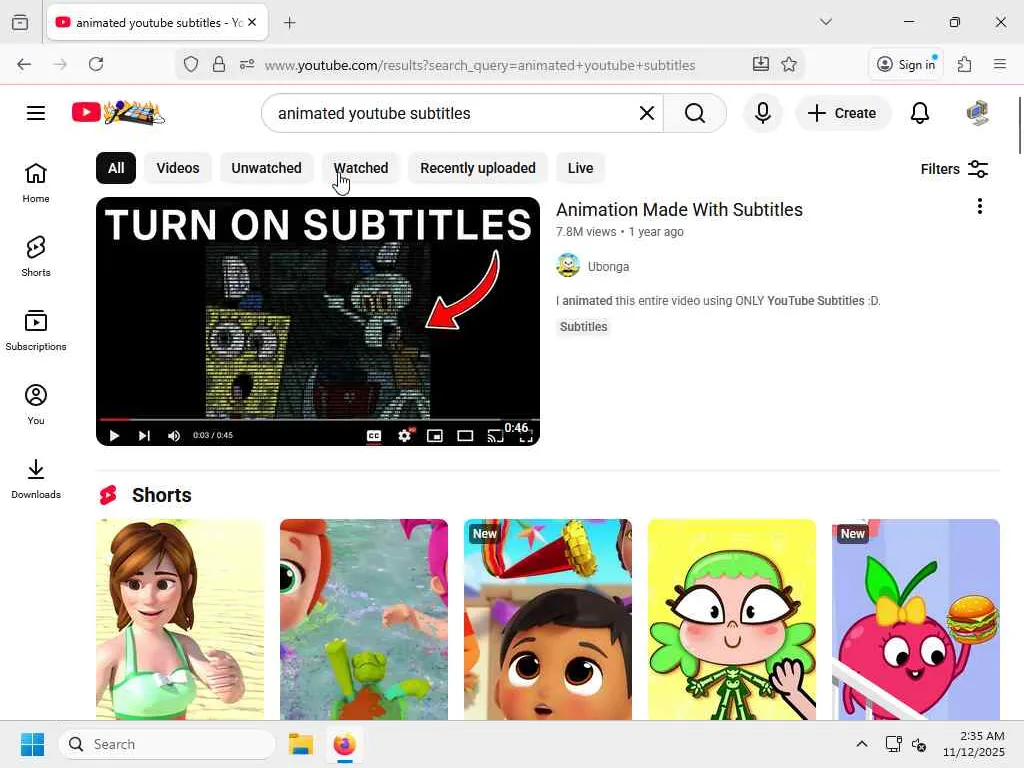Image resolution: width=1024 pixels, height=768 pixels.
Task: Open Downloads in sidebar
Action: pyautogui.click(x=36, y=479)
